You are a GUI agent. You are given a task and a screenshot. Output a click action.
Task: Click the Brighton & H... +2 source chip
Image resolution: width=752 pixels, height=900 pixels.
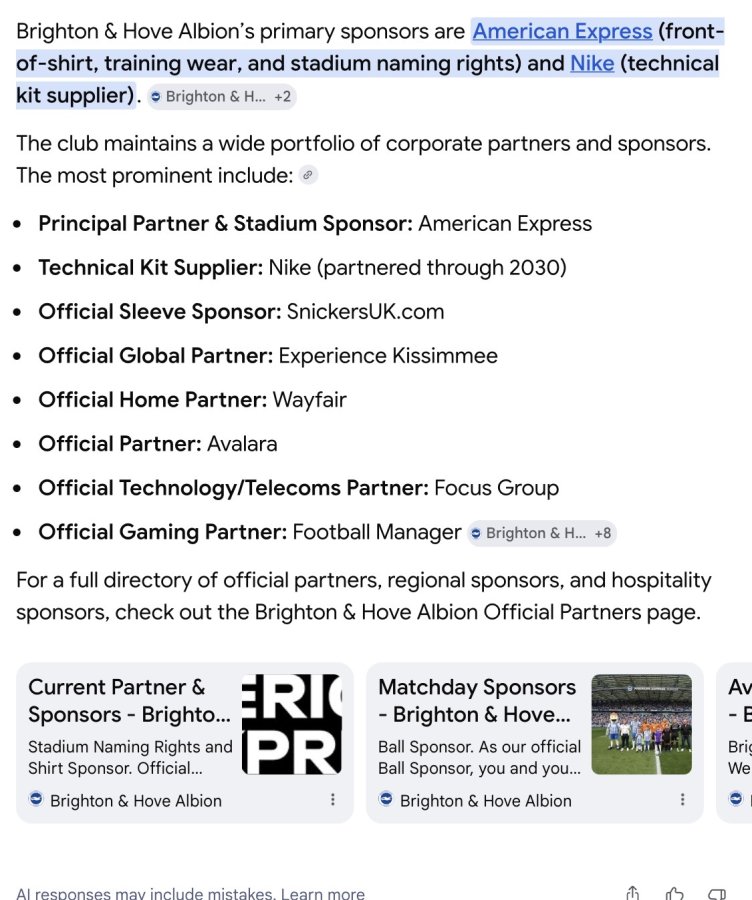click(222, 96)
